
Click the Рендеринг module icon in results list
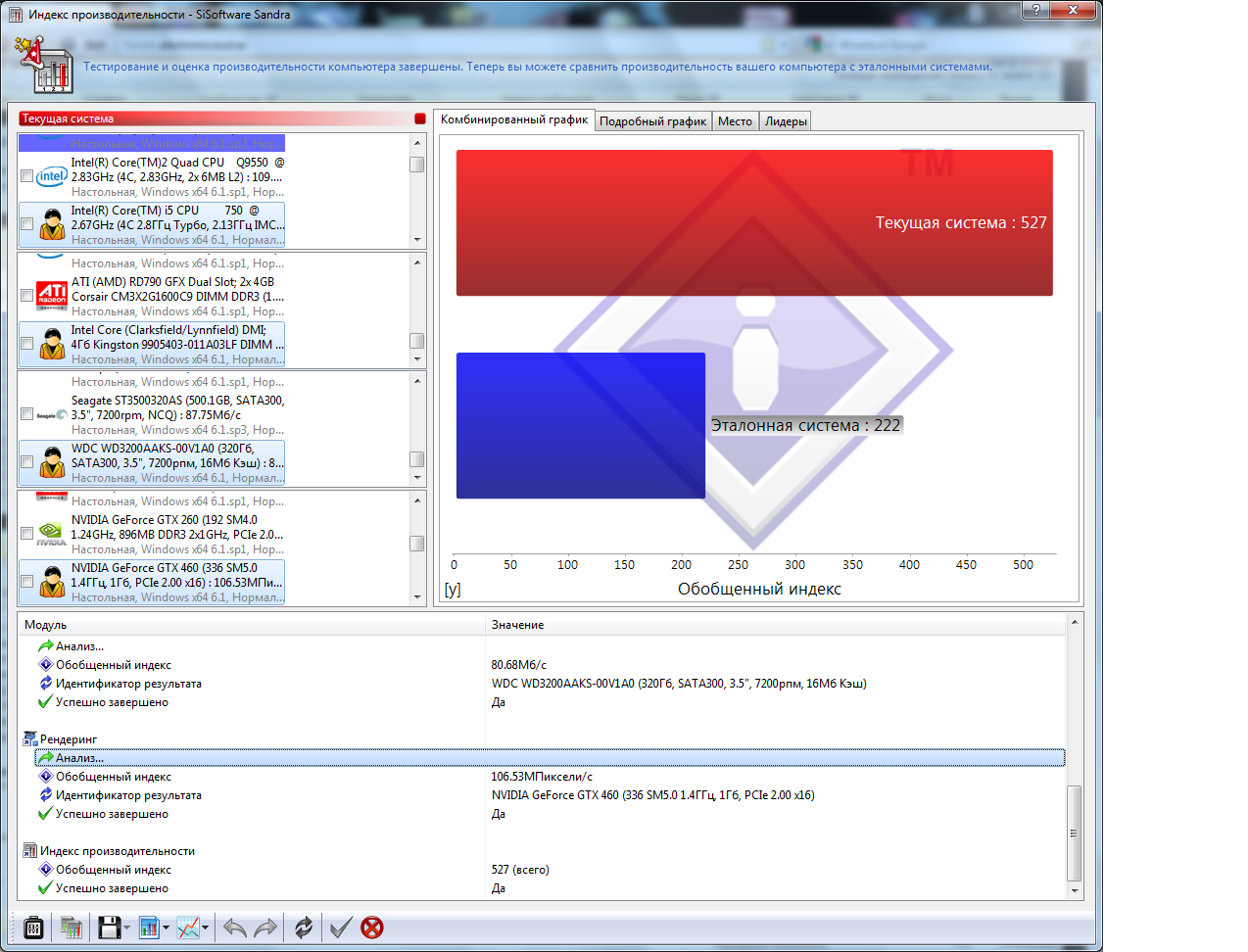tap(30, 739)
